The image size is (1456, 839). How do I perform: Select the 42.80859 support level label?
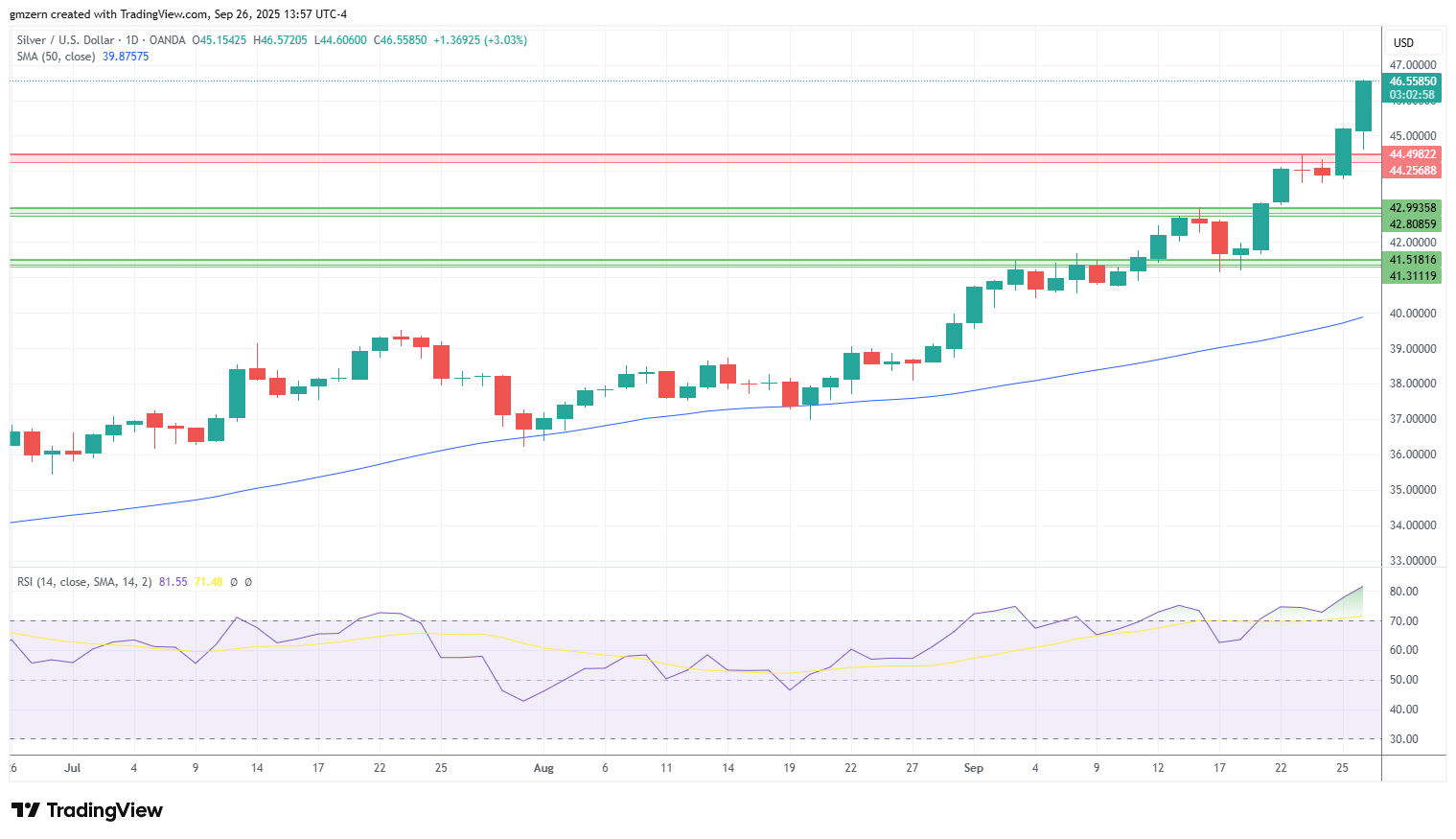(x=1413, y=224)
